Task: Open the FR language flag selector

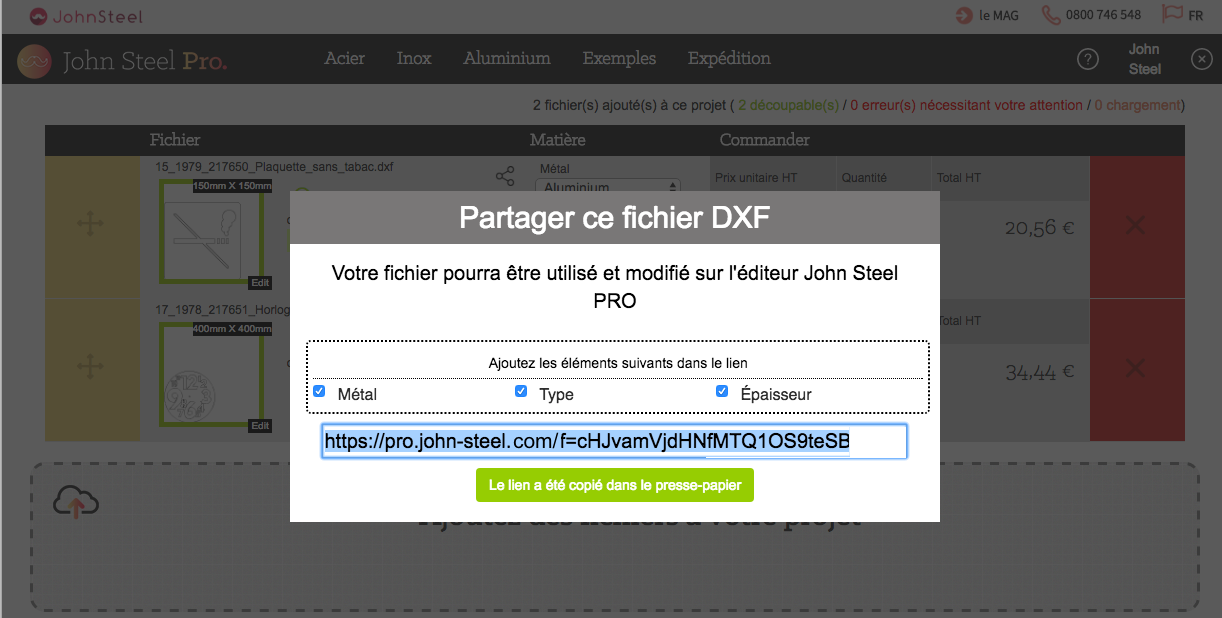Action: (x=1182, y=15)
